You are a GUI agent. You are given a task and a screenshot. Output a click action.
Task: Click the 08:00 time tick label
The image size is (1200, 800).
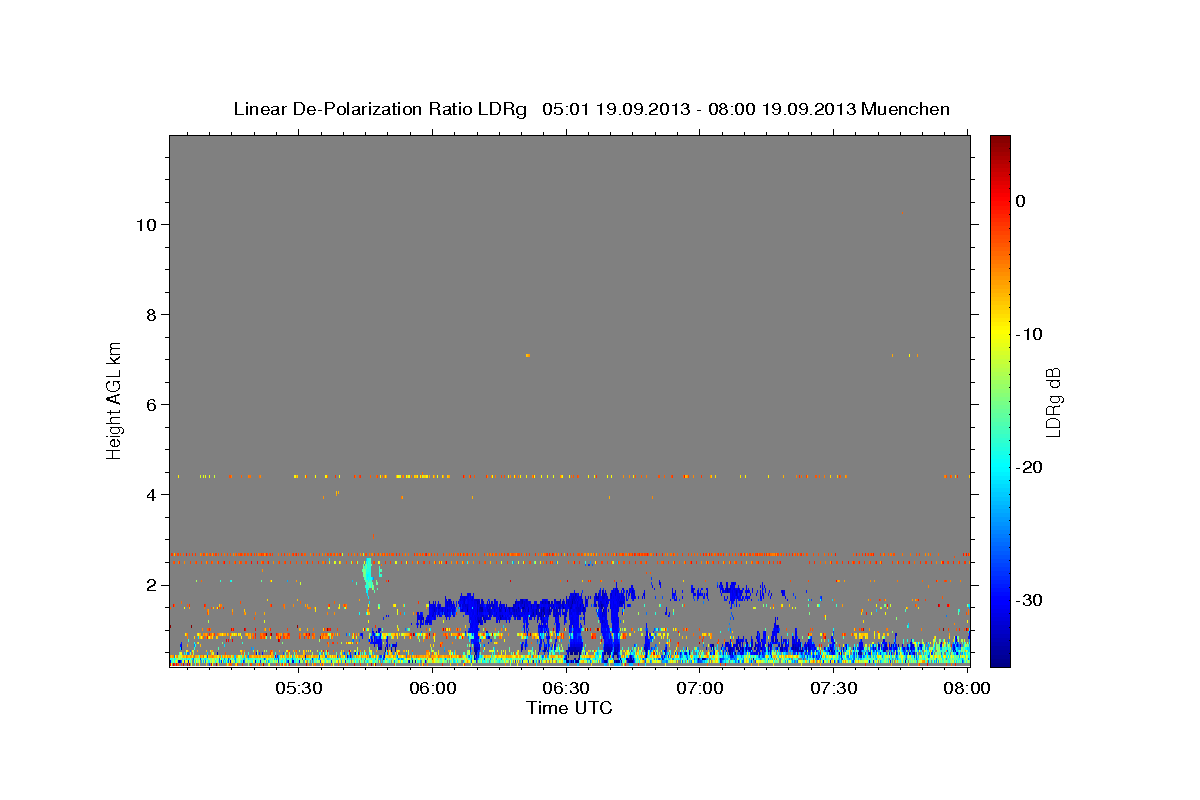(x=967, y=688)
